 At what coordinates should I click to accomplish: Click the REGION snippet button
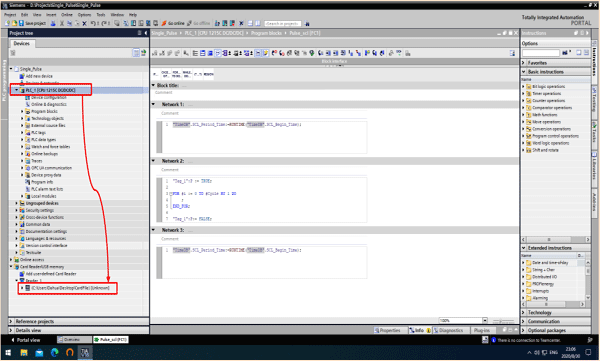209,74
